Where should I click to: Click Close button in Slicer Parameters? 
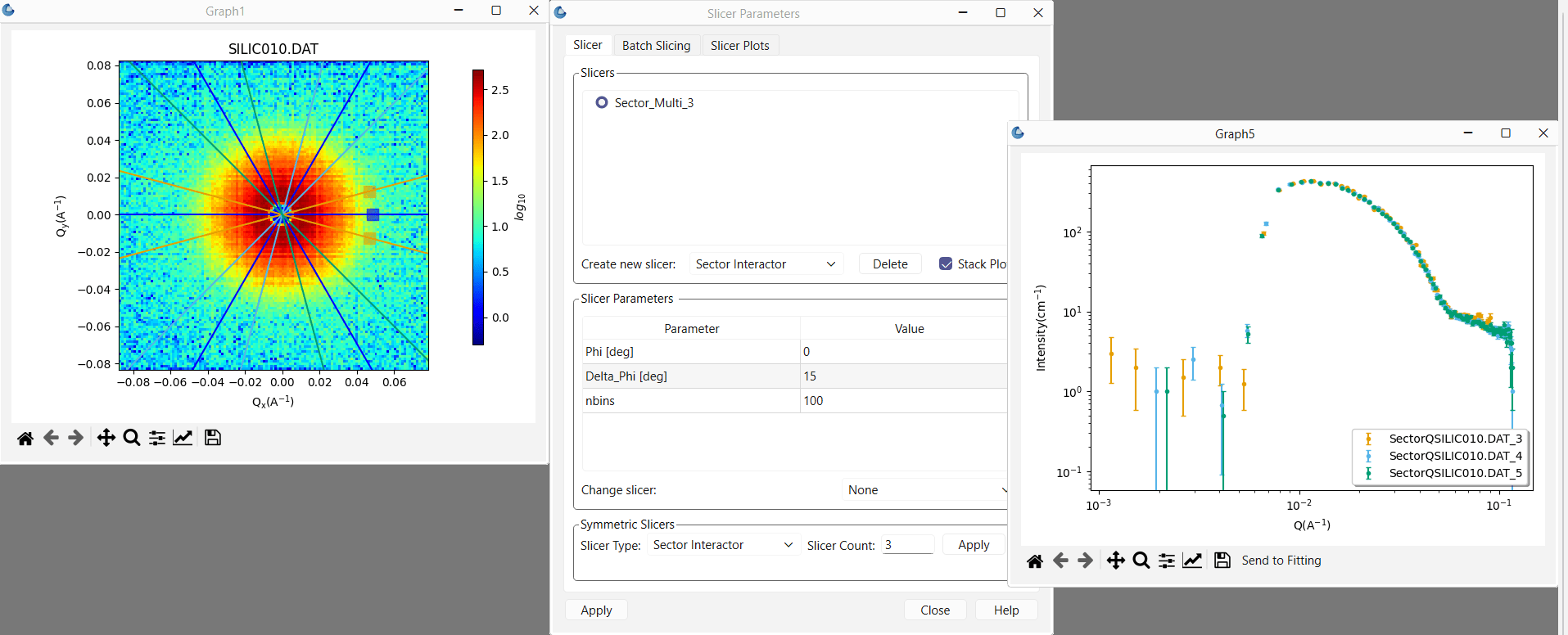coord(935,610)
